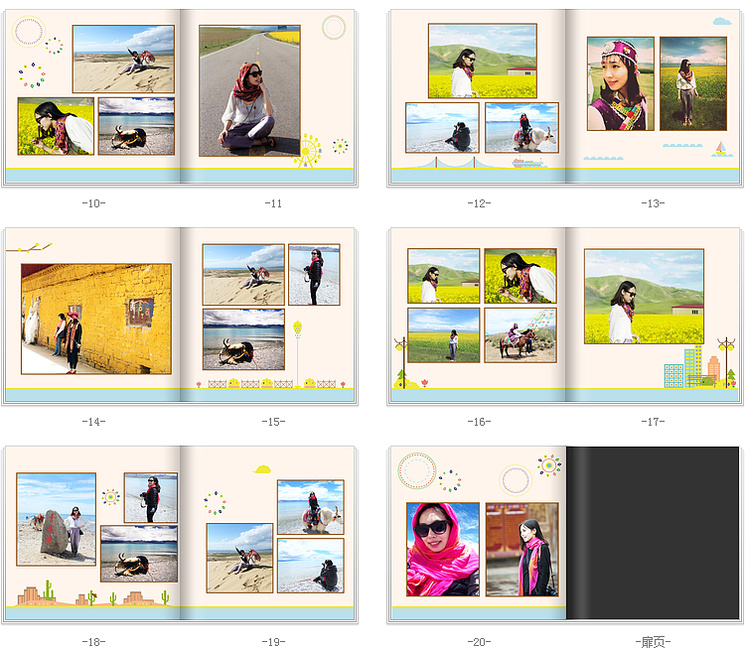
Task: Select page 12 large photo of woman with hills
Action: pos(482,61)
